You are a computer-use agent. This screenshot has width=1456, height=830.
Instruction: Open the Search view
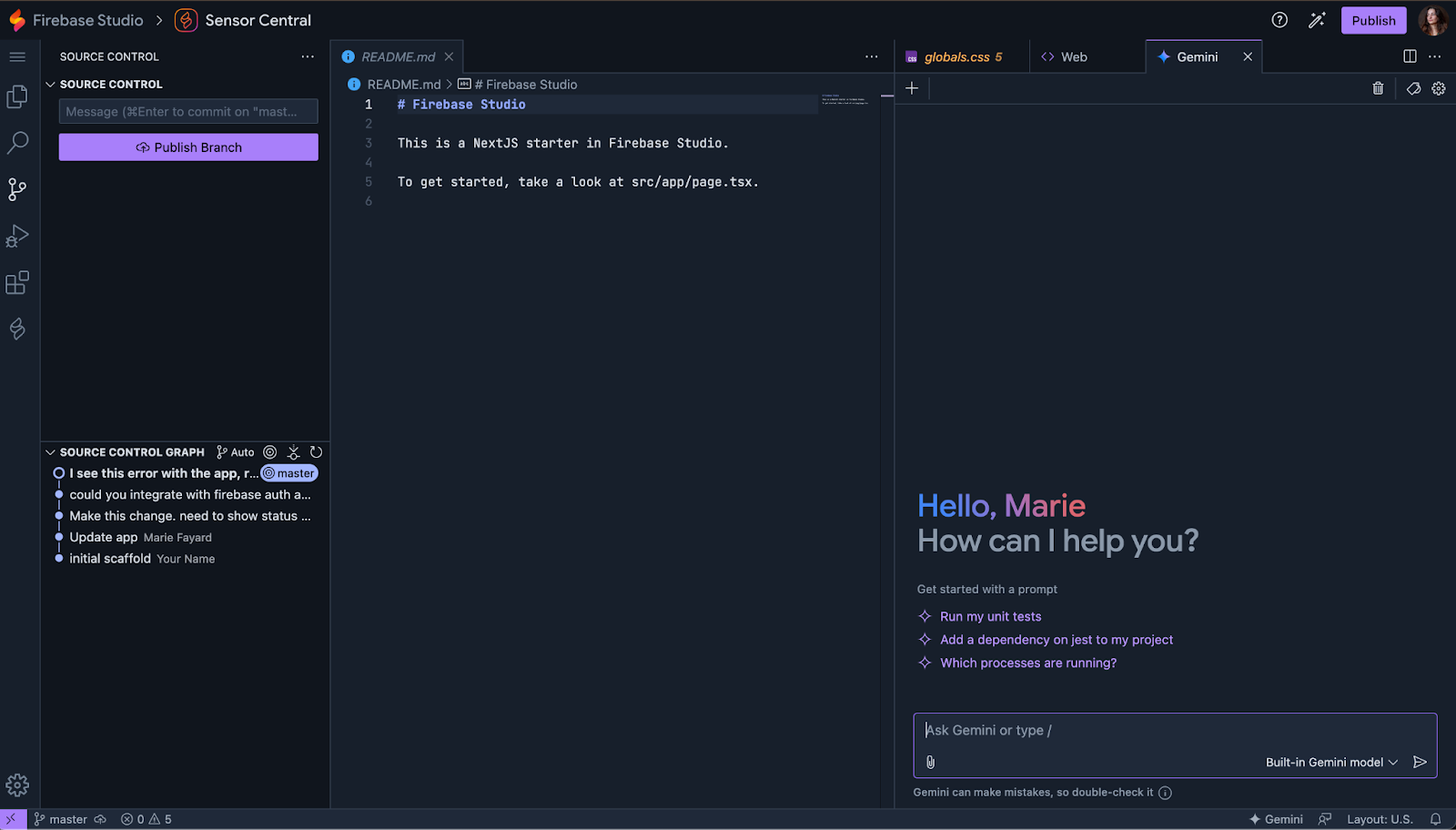(17, 143)
